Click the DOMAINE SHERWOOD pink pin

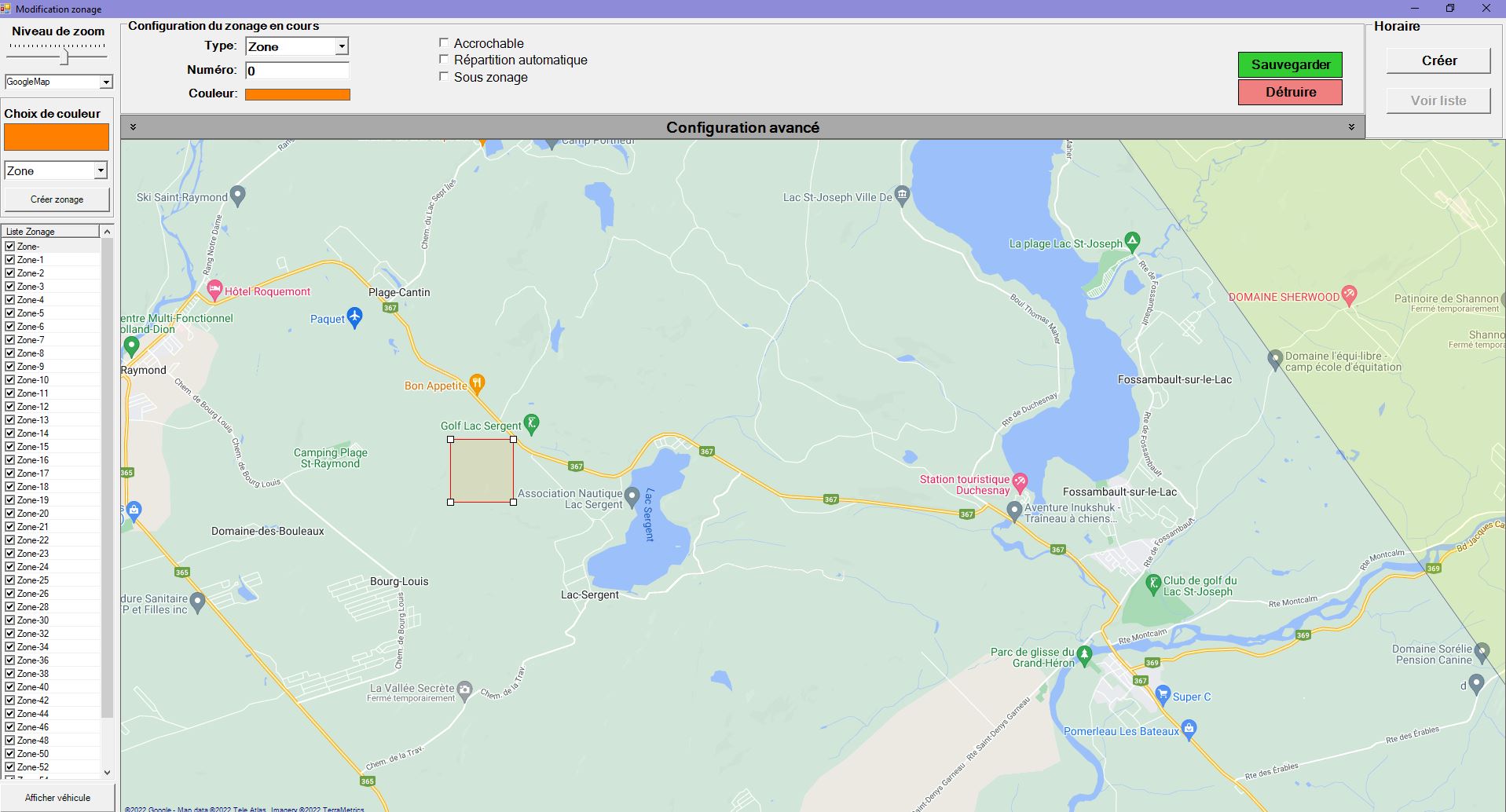[1349, 295]
